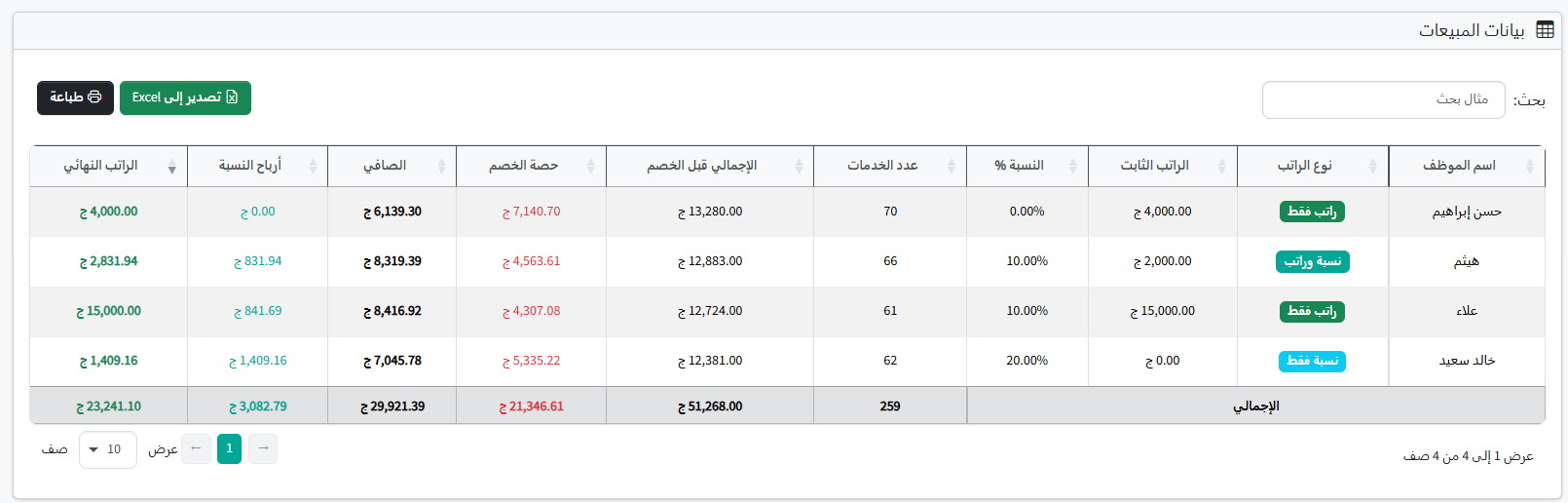The width and height of the screenshot is (1568, 503).
Task: Sort by اسم الموظف column arrows
Action: (x=1530, y=167)
